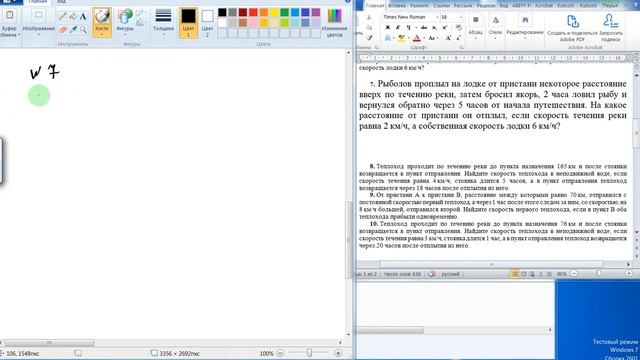Open Paint's View (Вид) tab
The height and width of the screenshot is (360, 640).
click(62, 2)
